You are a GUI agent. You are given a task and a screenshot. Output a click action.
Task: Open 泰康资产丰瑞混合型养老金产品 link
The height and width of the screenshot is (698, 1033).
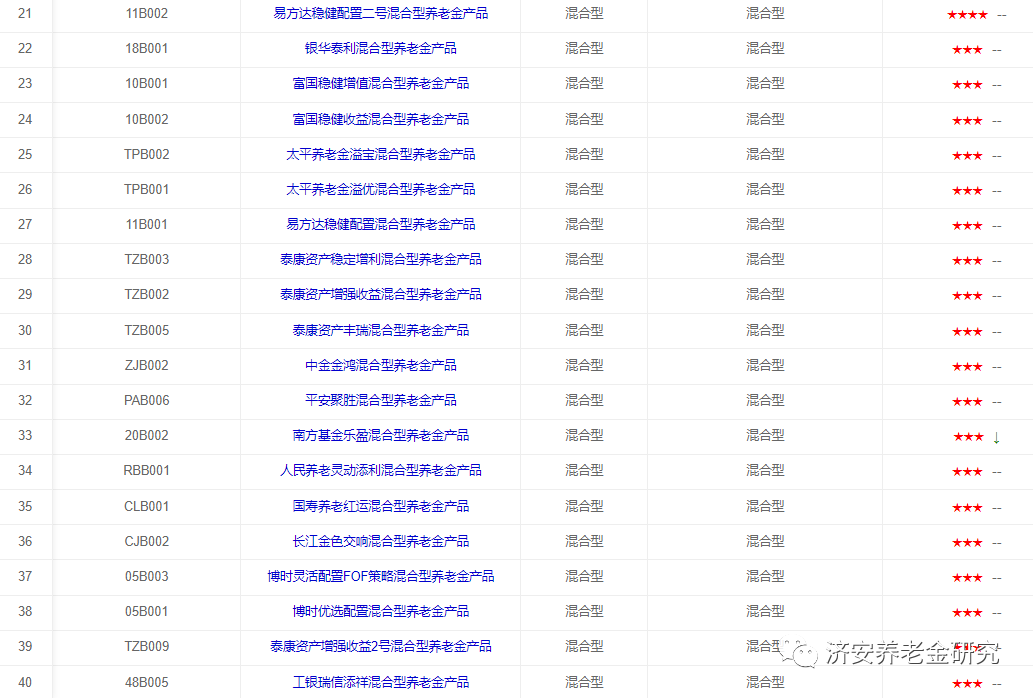pyautogui.click(x=380, y=330)
